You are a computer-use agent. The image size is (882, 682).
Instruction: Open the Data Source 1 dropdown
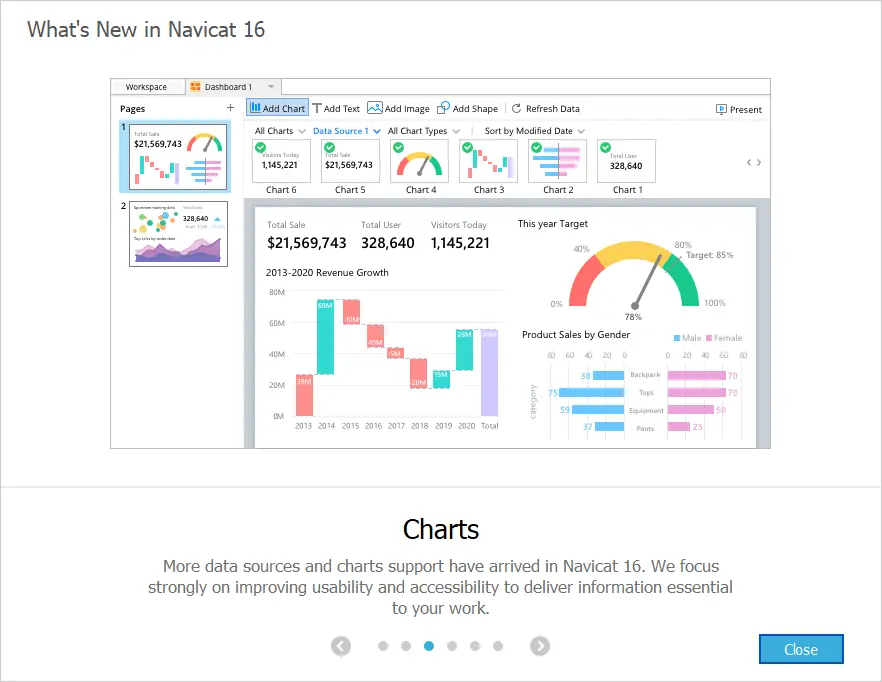(346, 131)
